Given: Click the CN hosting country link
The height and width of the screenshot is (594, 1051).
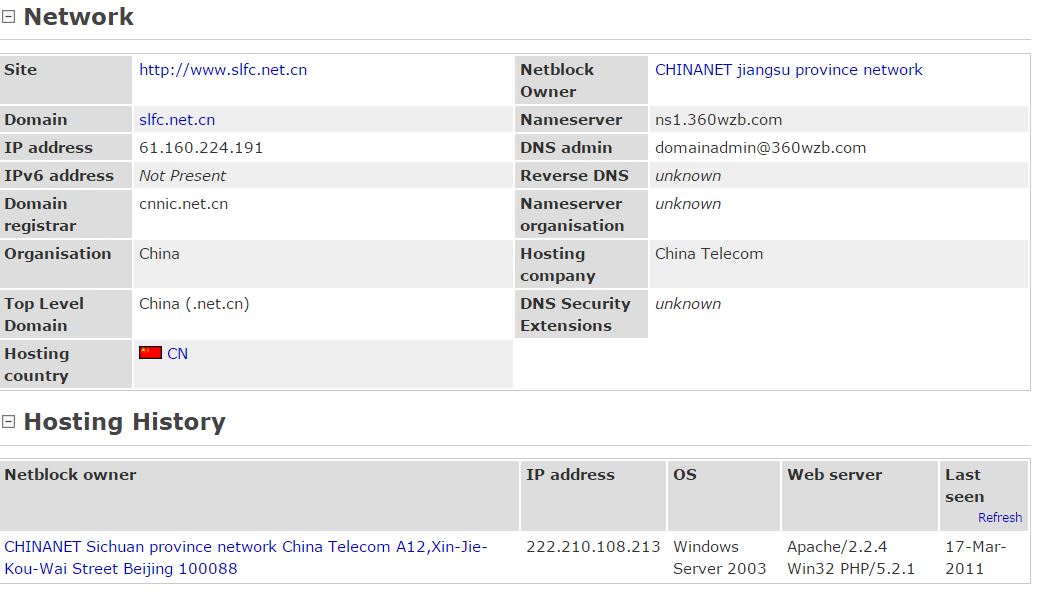Looking at the screenshot, I should click(x=178, y=353).
